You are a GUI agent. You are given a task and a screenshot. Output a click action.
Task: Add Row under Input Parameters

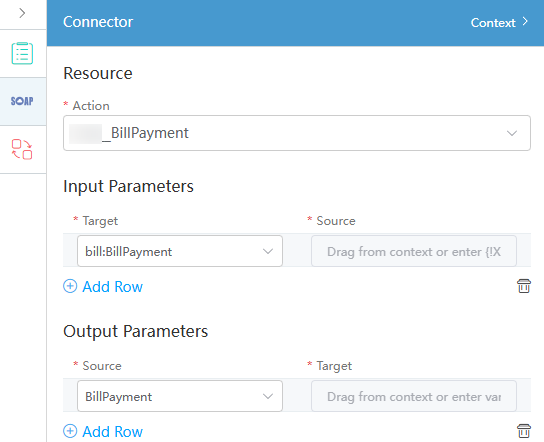pos(112,287)
